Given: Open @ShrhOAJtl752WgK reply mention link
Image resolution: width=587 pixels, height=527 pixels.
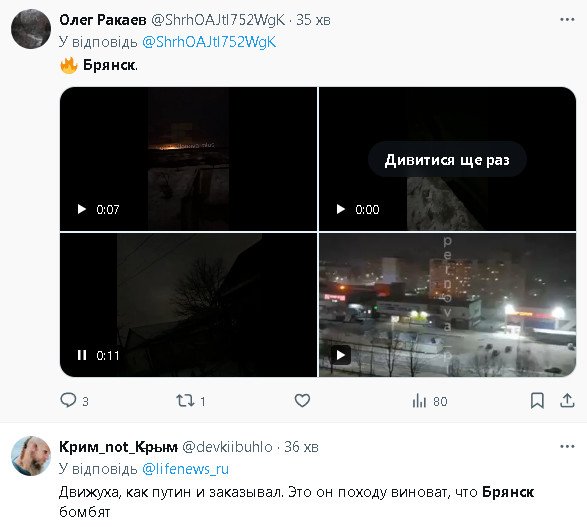Looking at the screenshot, I should tap(209, 42).
